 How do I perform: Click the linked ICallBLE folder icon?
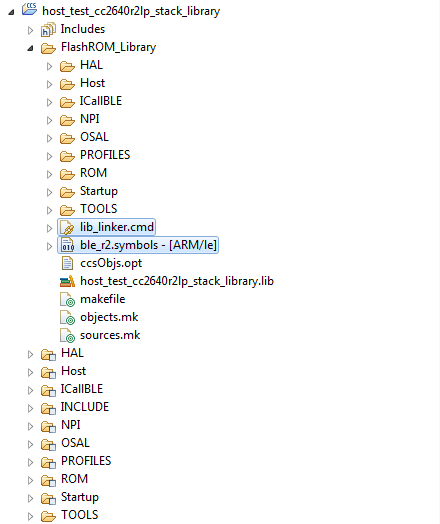(x=48, y=390)
